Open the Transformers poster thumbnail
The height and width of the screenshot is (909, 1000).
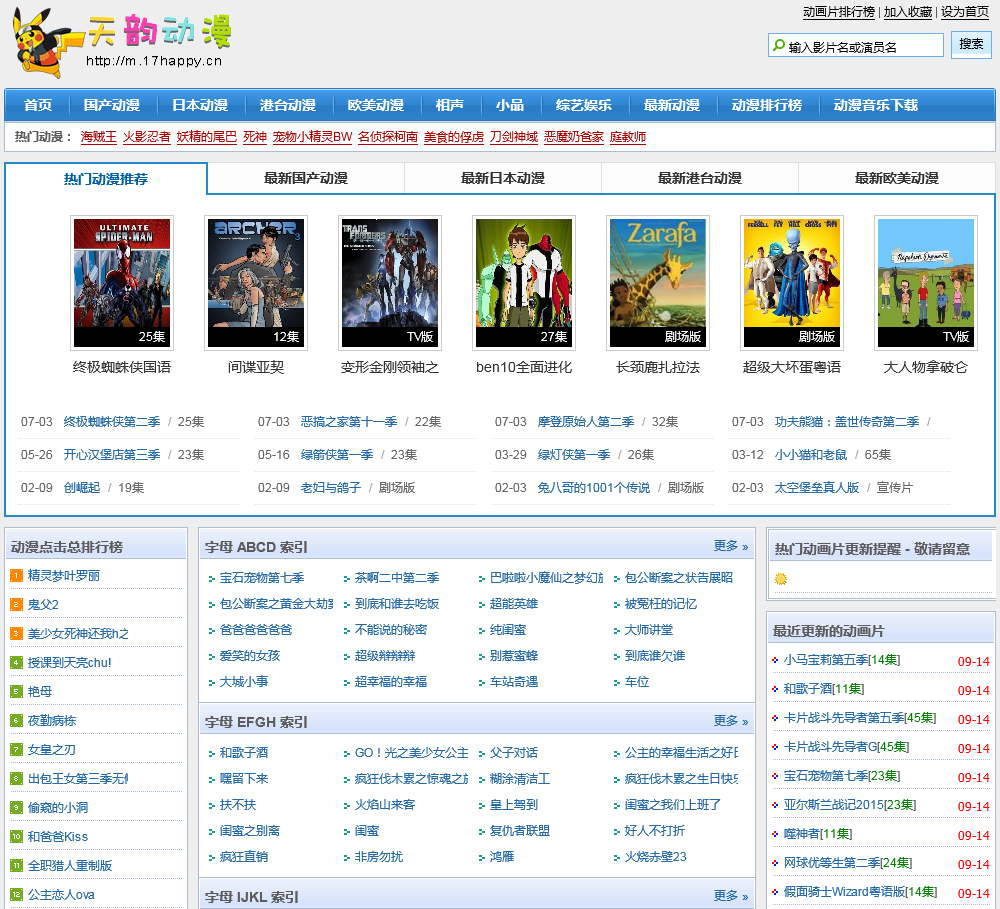pyautogui.click(x=390, y=283)
